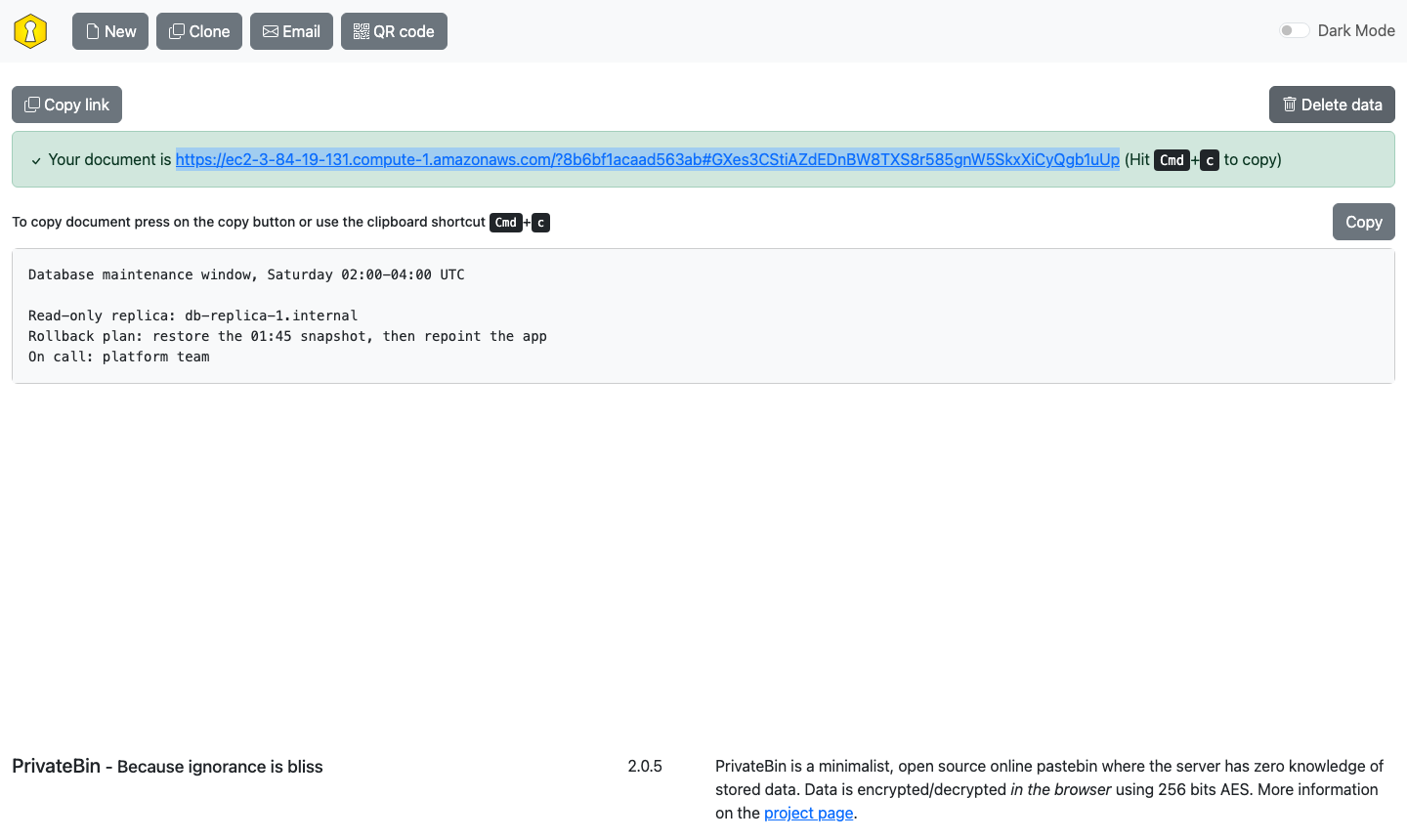Image resolution: width=1407 pixels, height=840 pixels.
Task: Click the 'On call: platform team' line
Action: pyautogui.click(x=118, y=357)
